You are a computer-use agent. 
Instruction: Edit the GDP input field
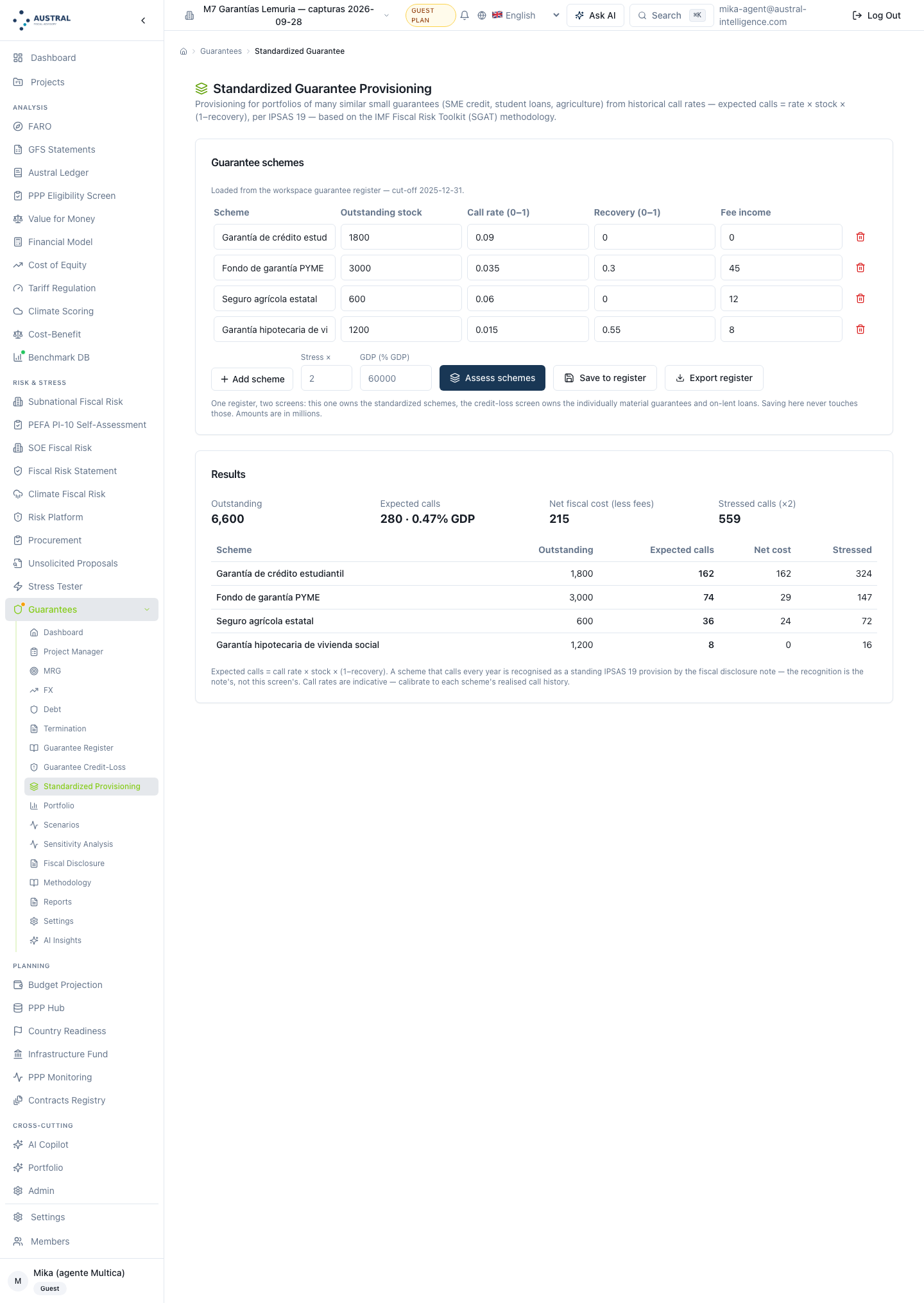[x=396, y=378]
